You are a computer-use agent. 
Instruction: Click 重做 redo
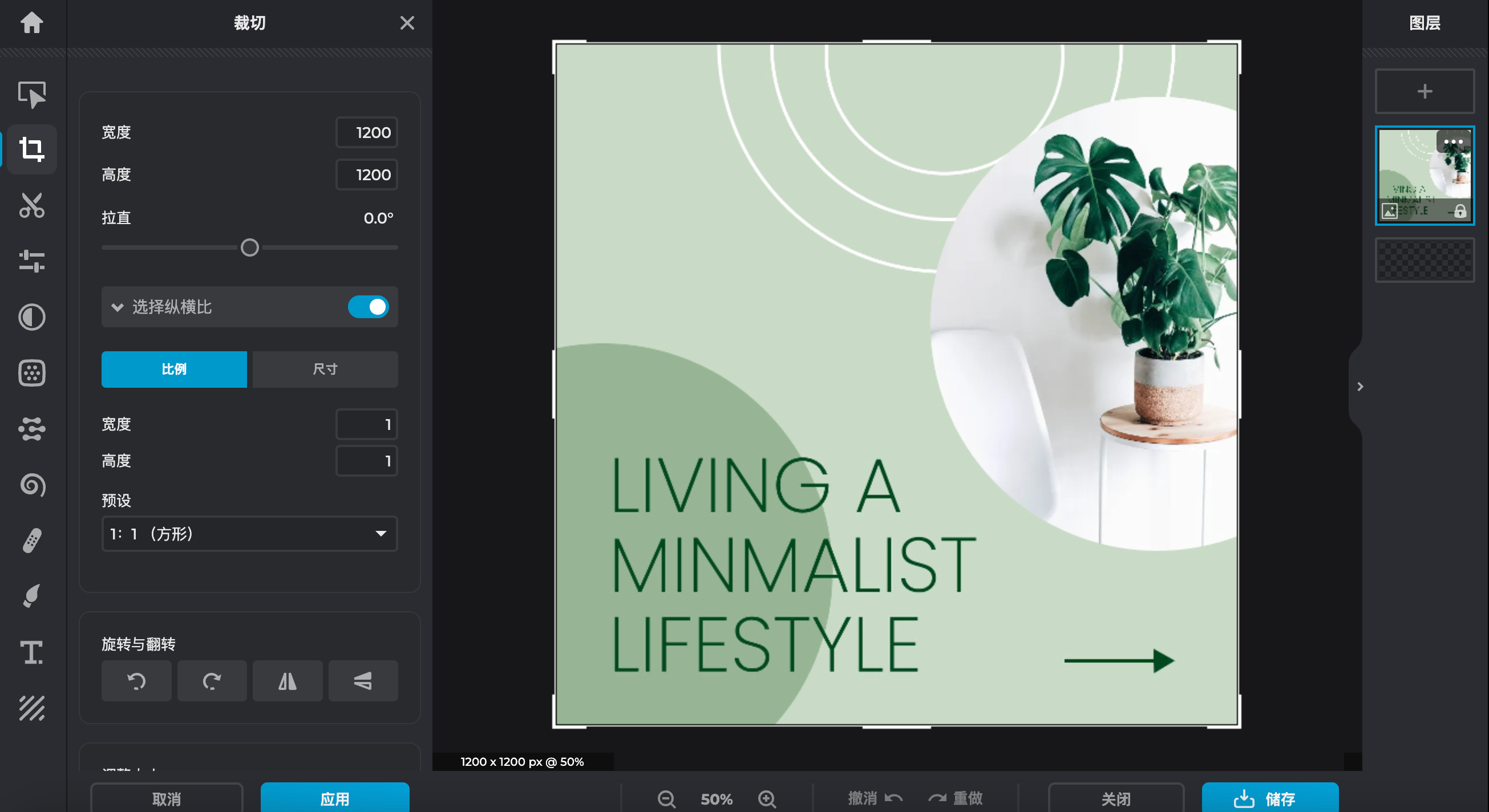(955, 799)
